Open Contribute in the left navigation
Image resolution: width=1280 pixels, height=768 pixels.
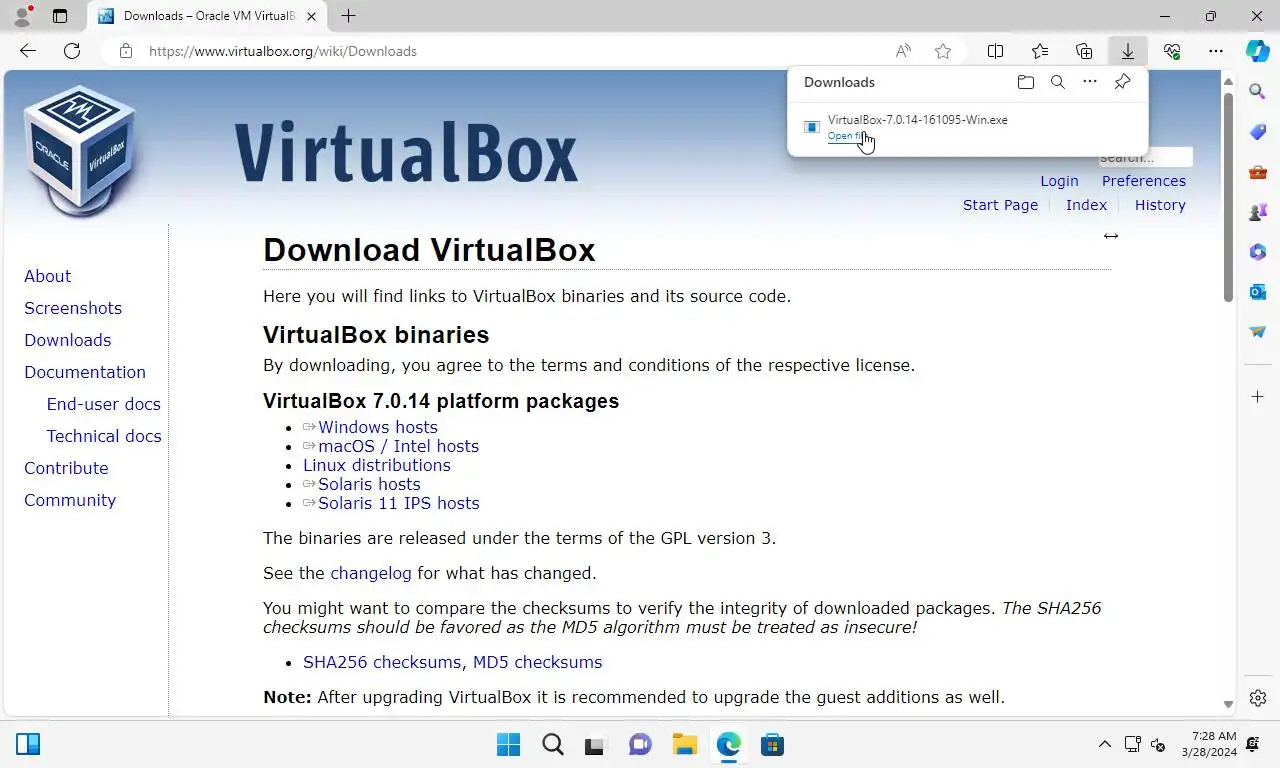(x=66, y=468)
